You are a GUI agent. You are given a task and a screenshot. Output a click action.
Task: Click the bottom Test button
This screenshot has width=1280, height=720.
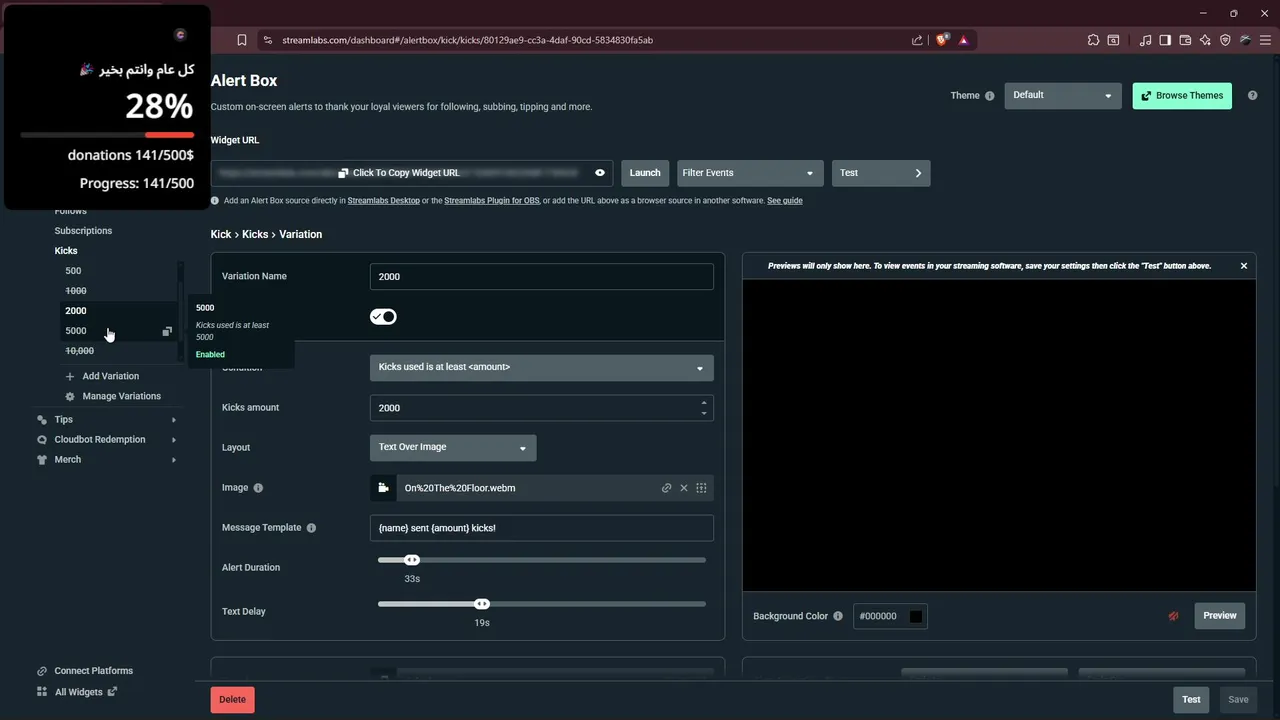click(x=1191, y=700)
